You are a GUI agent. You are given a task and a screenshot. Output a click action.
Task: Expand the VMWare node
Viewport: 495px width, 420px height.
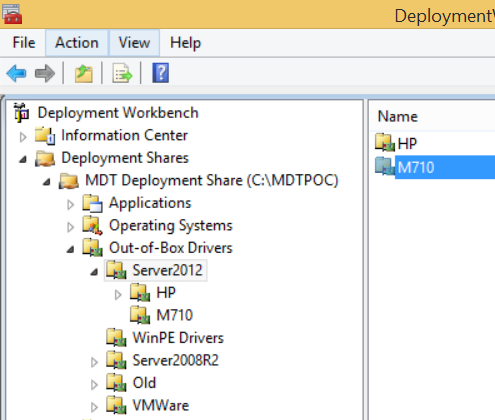94,407
